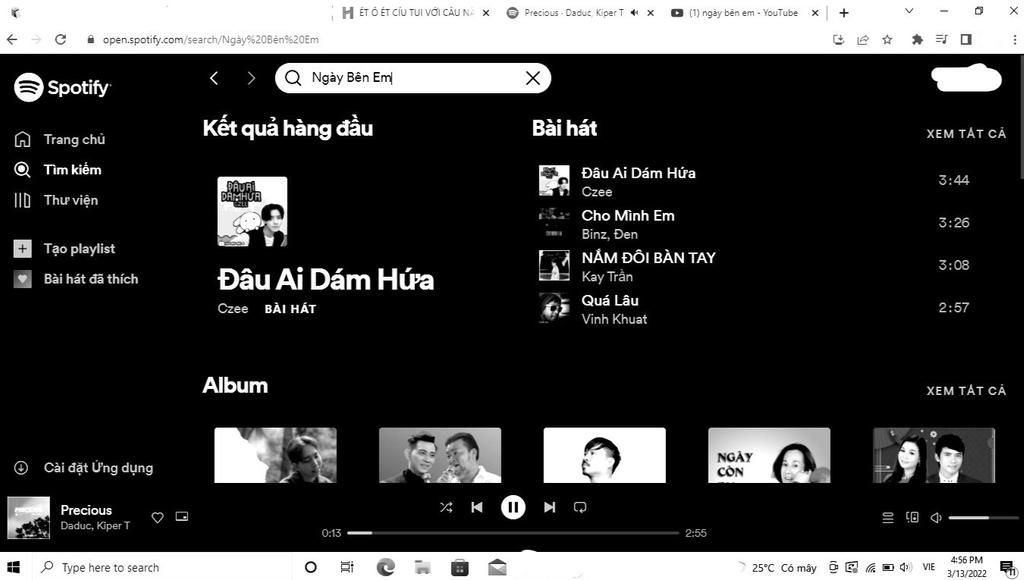Viewport: 1024px width, 580px height.
Task: Like the song Precious with heart
Action: click(x=157, y=517)
